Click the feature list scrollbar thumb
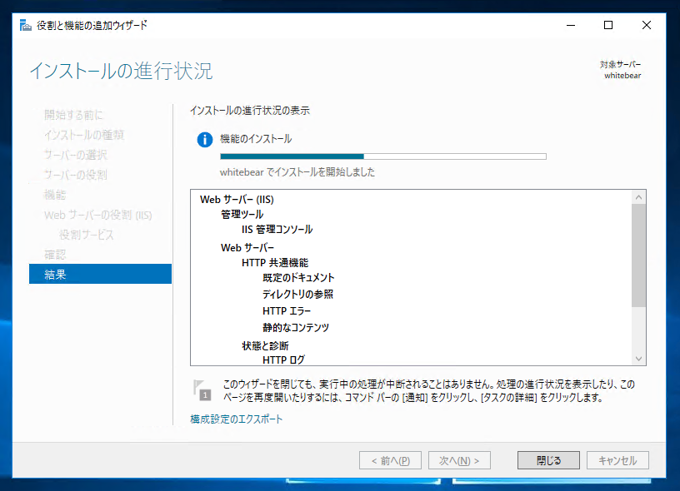Screen dimensions: 680x491 coord(638,255)
